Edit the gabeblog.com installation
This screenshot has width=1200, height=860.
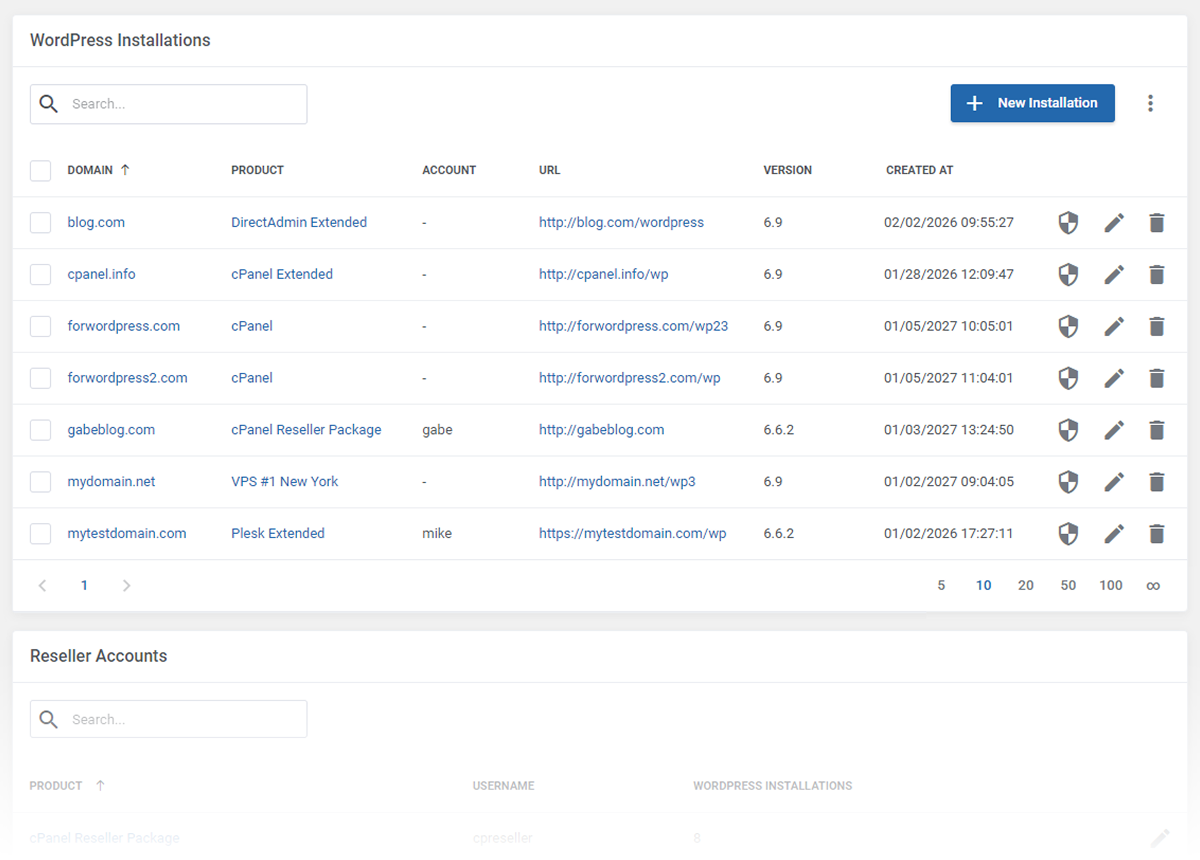[x=1114, y=431]
